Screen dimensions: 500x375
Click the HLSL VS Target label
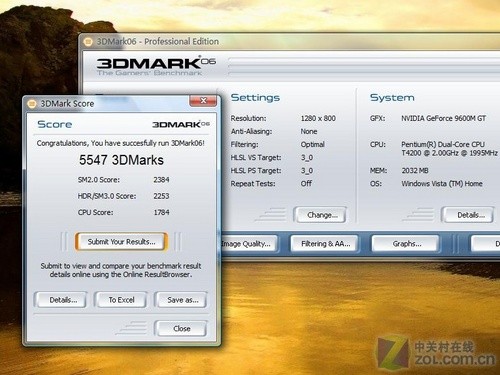tap(256, 158)
